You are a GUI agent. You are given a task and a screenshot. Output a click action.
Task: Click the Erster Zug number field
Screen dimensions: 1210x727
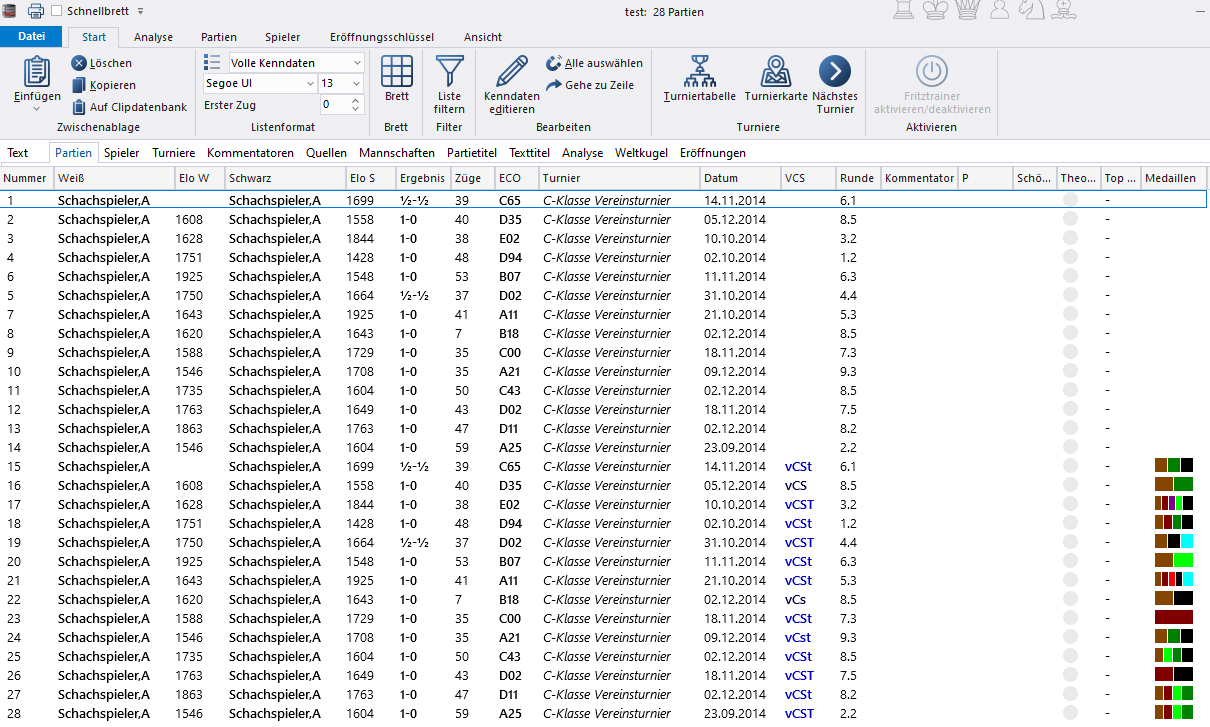click(334, 105)
